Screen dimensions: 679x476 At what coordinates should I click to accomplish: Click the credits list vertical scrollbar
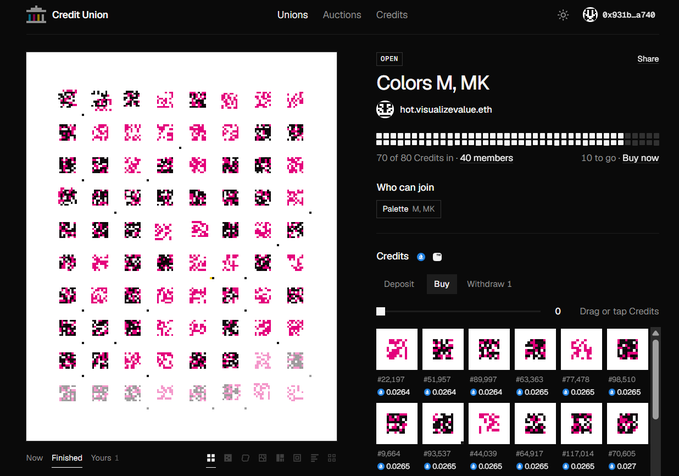(656, 379)
